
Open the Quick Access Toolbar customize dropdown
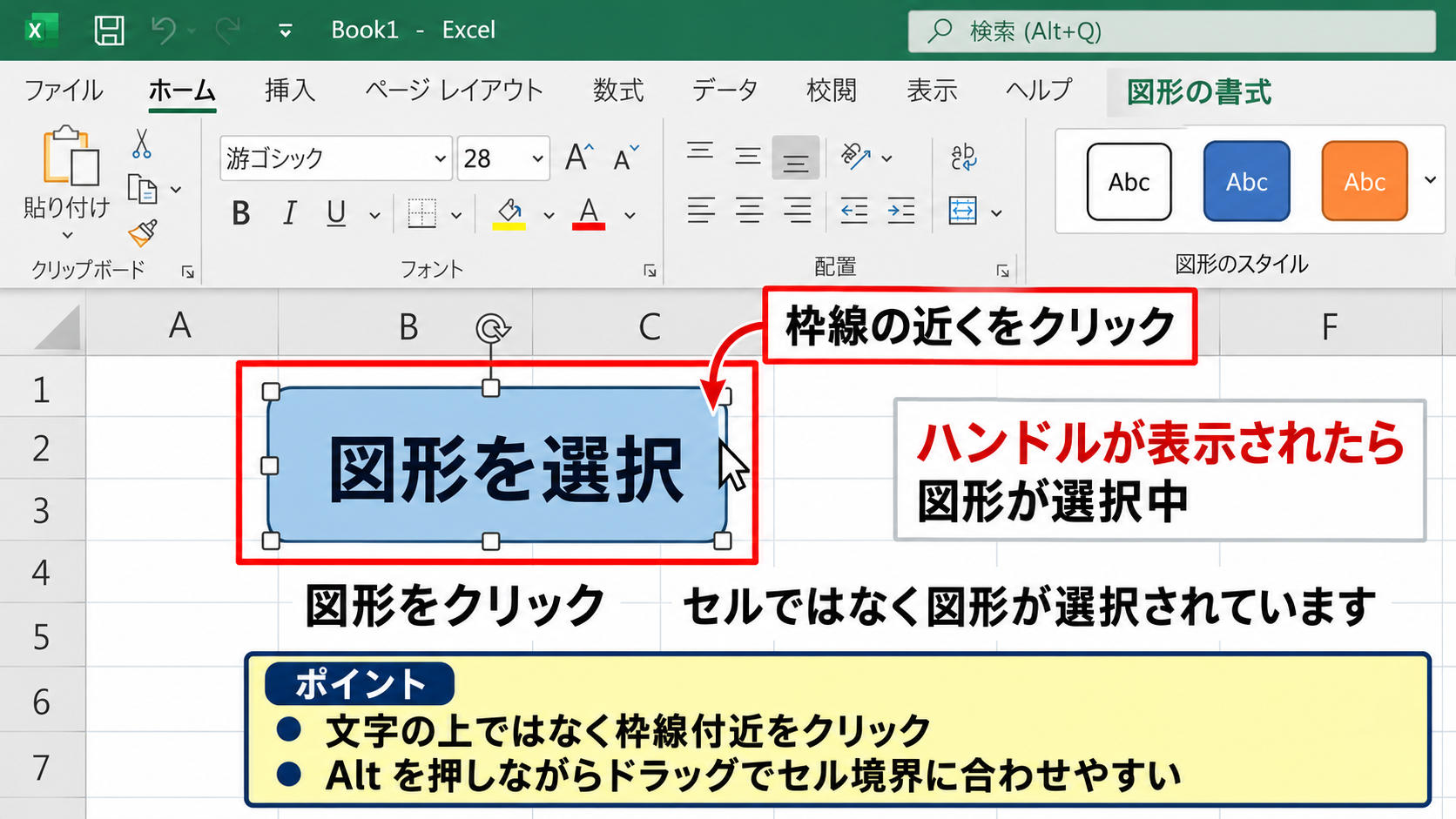tap(285, 31)
